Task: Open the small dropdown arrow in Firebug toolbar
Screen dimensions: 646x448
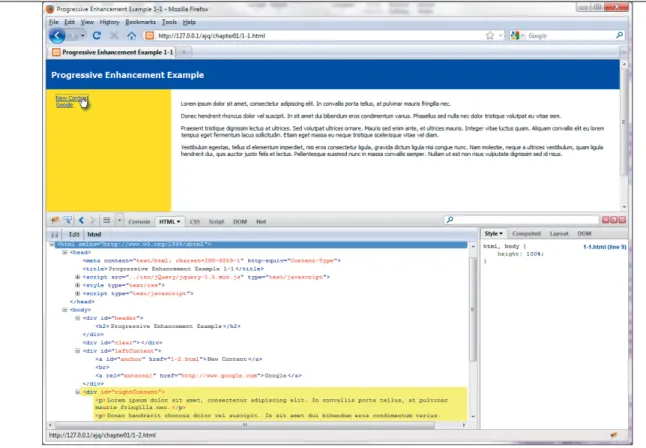Action: 119,221
